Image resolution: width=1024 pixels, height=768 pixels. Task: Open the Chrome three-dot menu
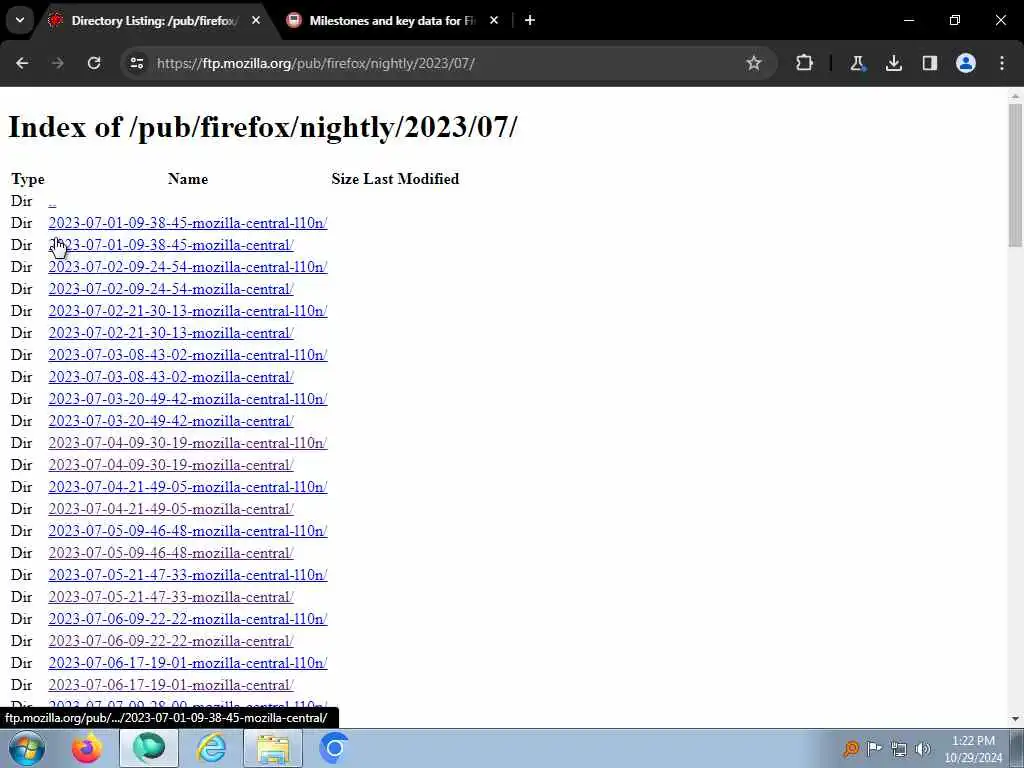(1002, 63)
